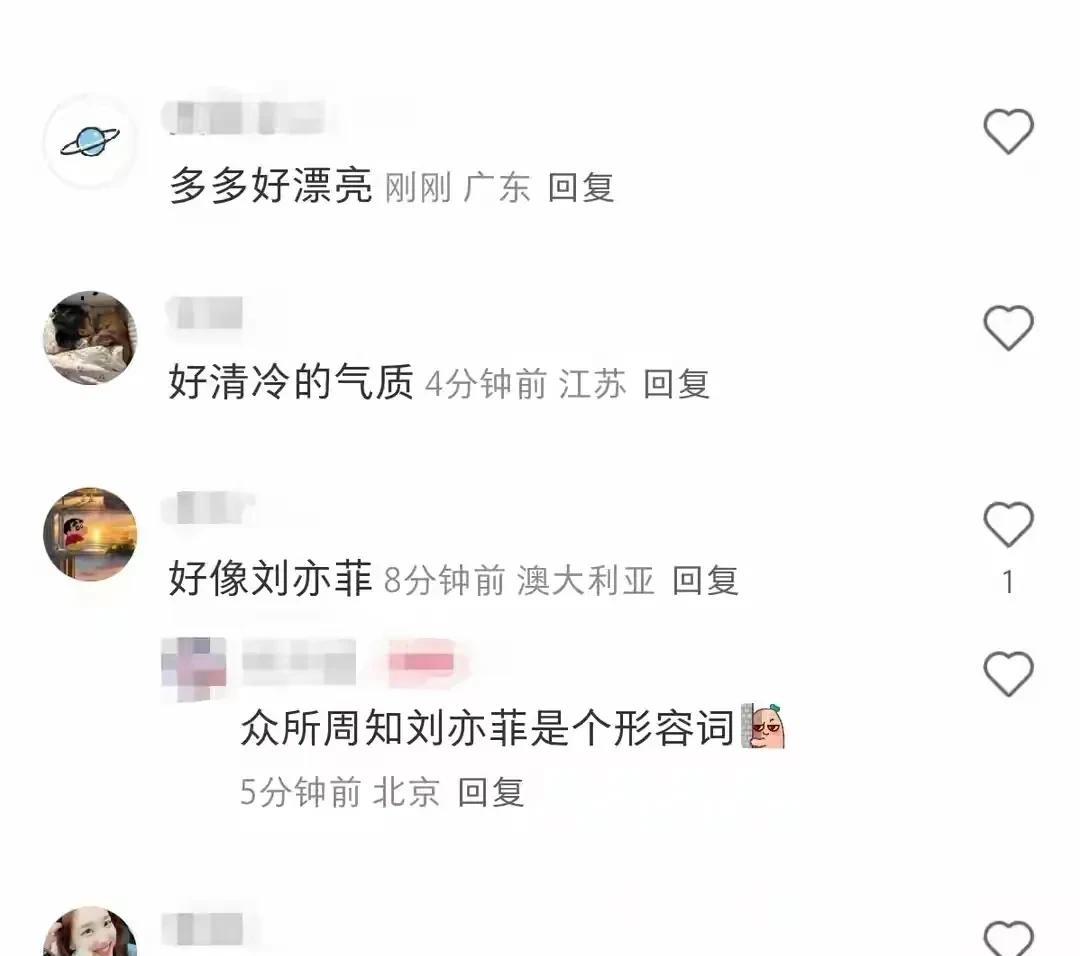
Task: Click the blurred username of the Jiangsu commenter
Action: pyautogui.click(x=205, y=313)
